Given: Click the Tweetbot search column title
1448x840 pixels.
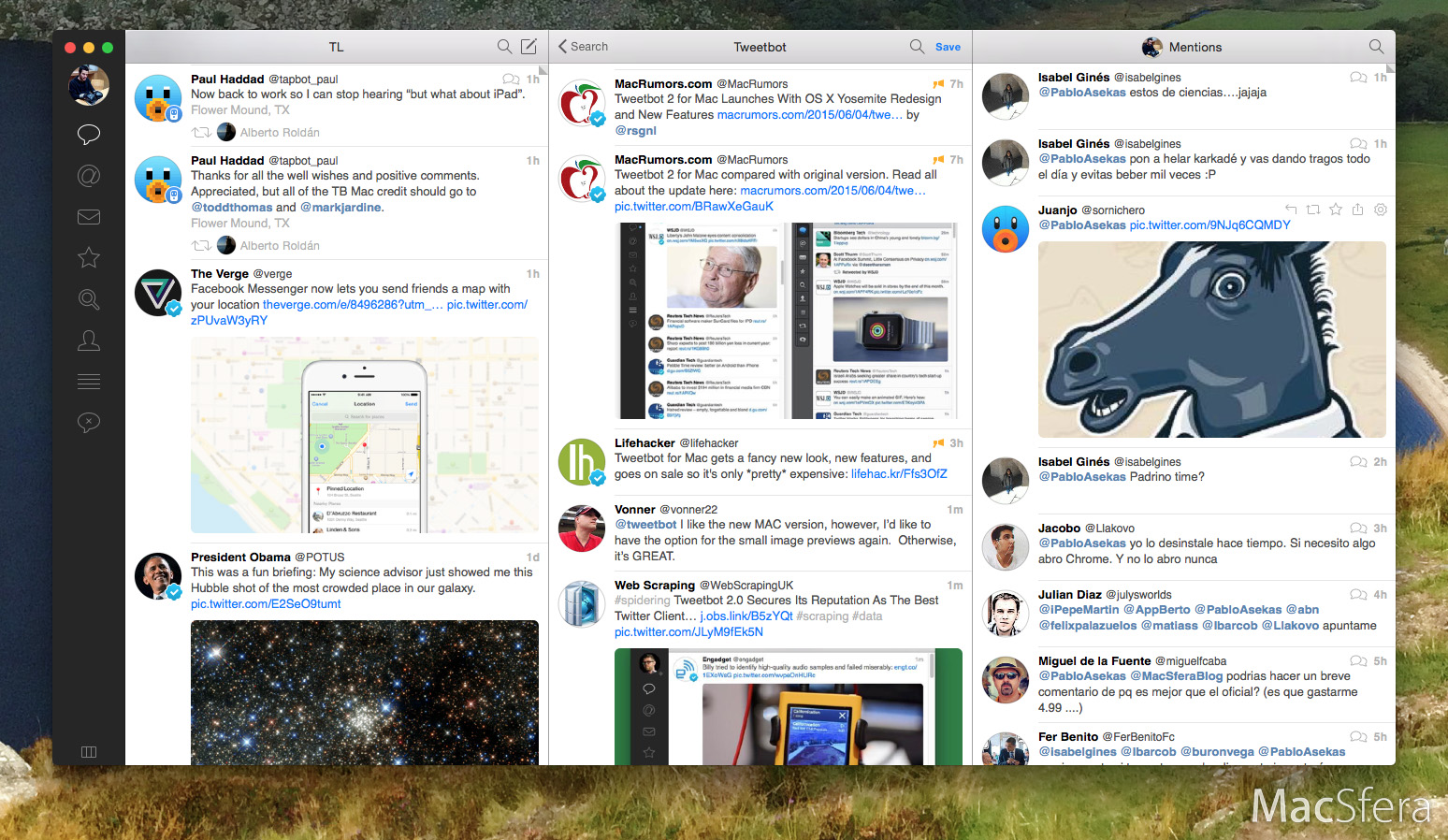Looking at the screenshot, I should (760, 47).
